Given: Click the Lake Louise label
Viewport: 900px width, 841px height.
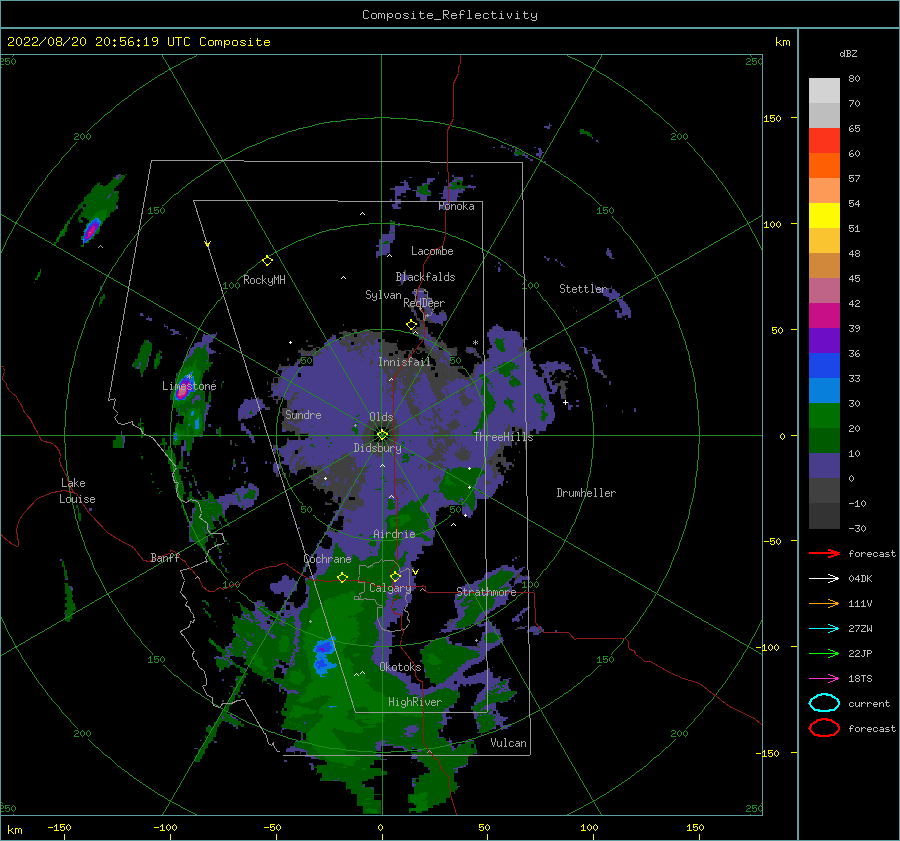Looking at the screenshot, I should pyautogui.click(x=77, y=491).
